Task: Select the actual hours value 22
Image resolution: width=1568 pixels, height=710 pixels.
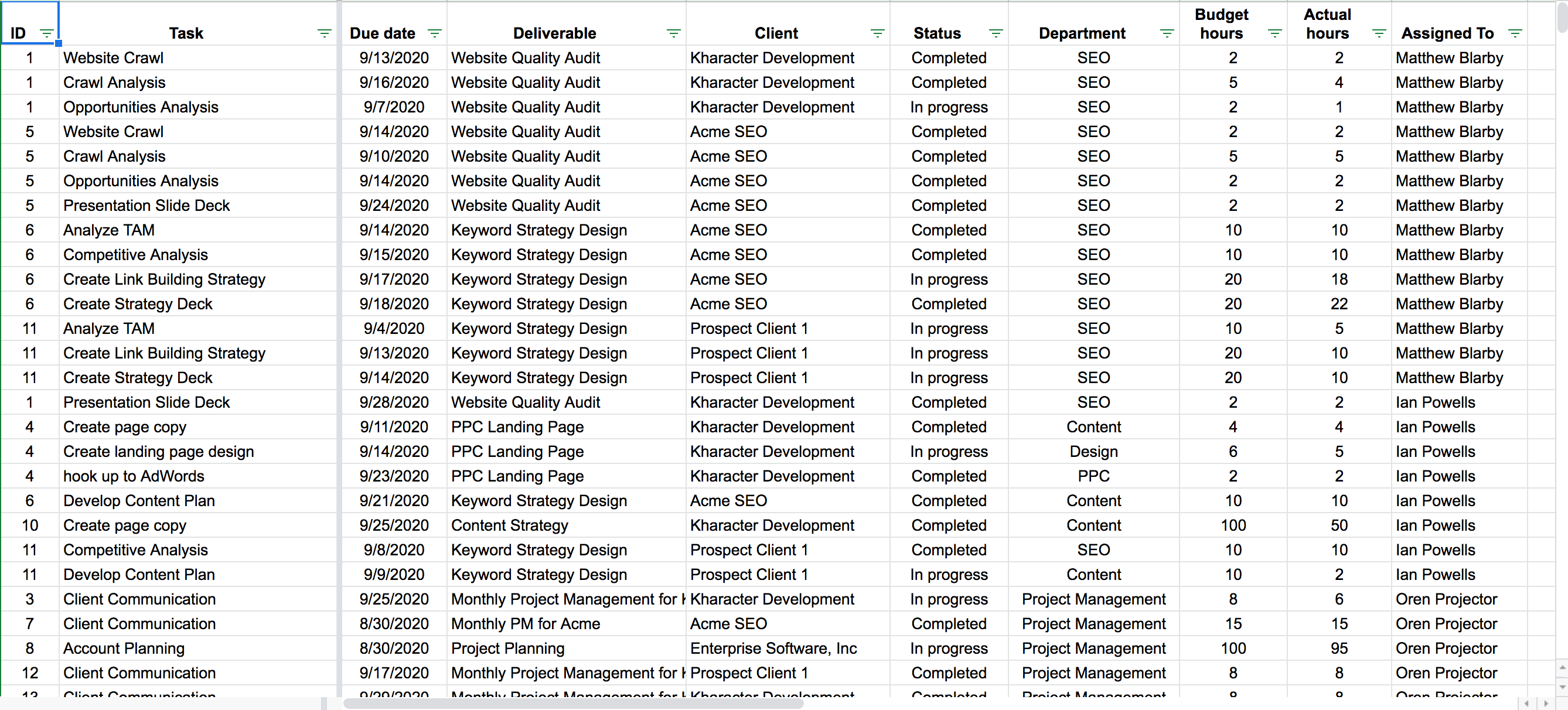Action: click(1339, 304)
